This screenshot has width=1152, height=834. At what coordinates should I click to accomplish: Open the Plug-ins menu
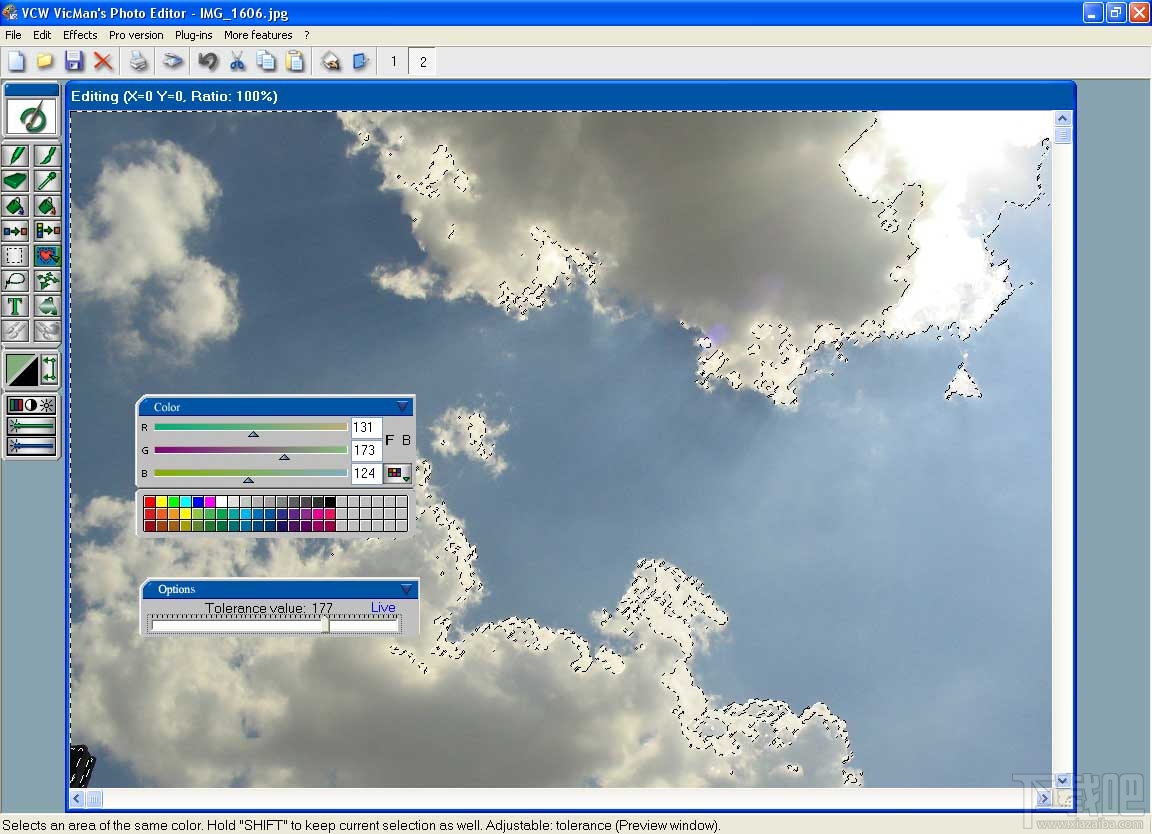pos(193,35)
